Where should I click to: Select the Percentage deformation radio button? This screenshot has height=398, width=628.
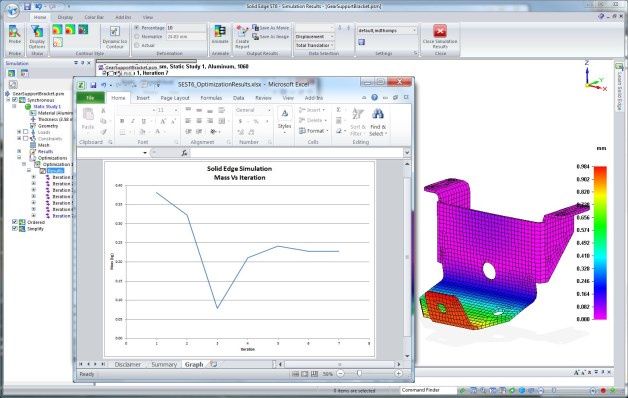137,28
